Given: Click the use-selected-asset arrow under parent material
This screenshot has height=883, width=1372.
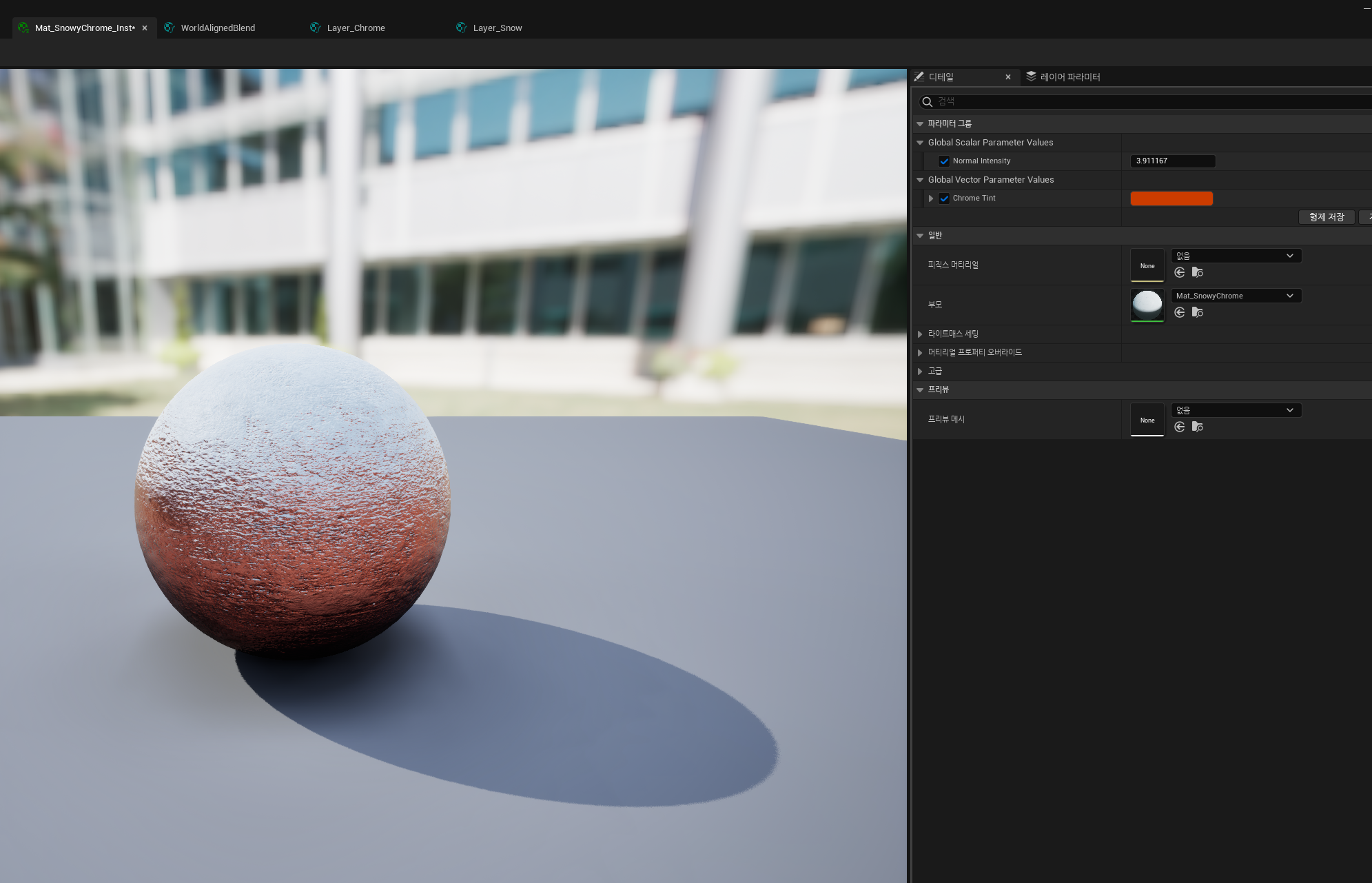Looking at the screenshot, I should click(x=1179, y=312).
